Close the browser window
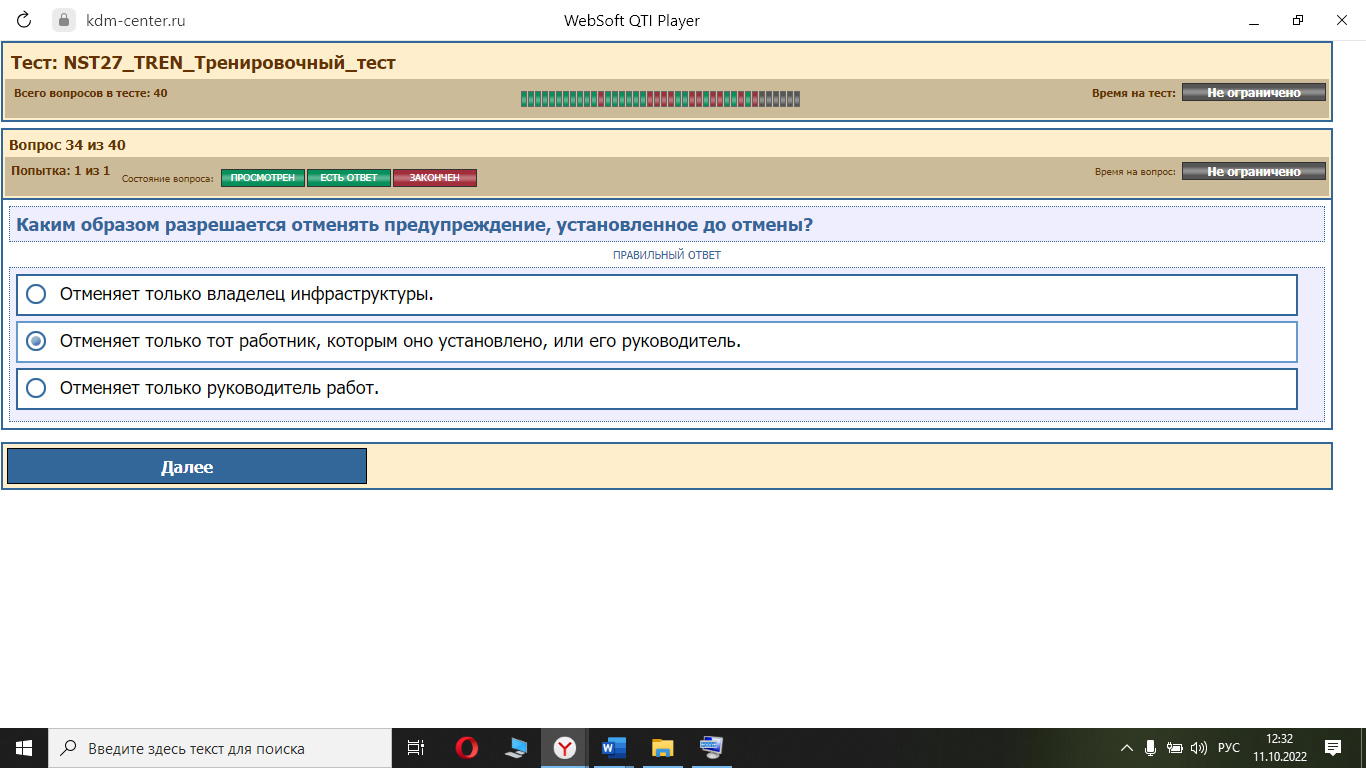Screen dimensions: 1366x768 (x=1342, y=20)
